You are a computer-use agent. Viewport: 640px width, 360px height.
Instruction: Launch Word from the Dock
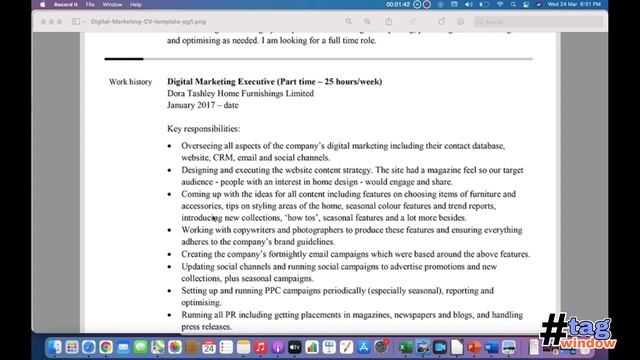point(491,347)
